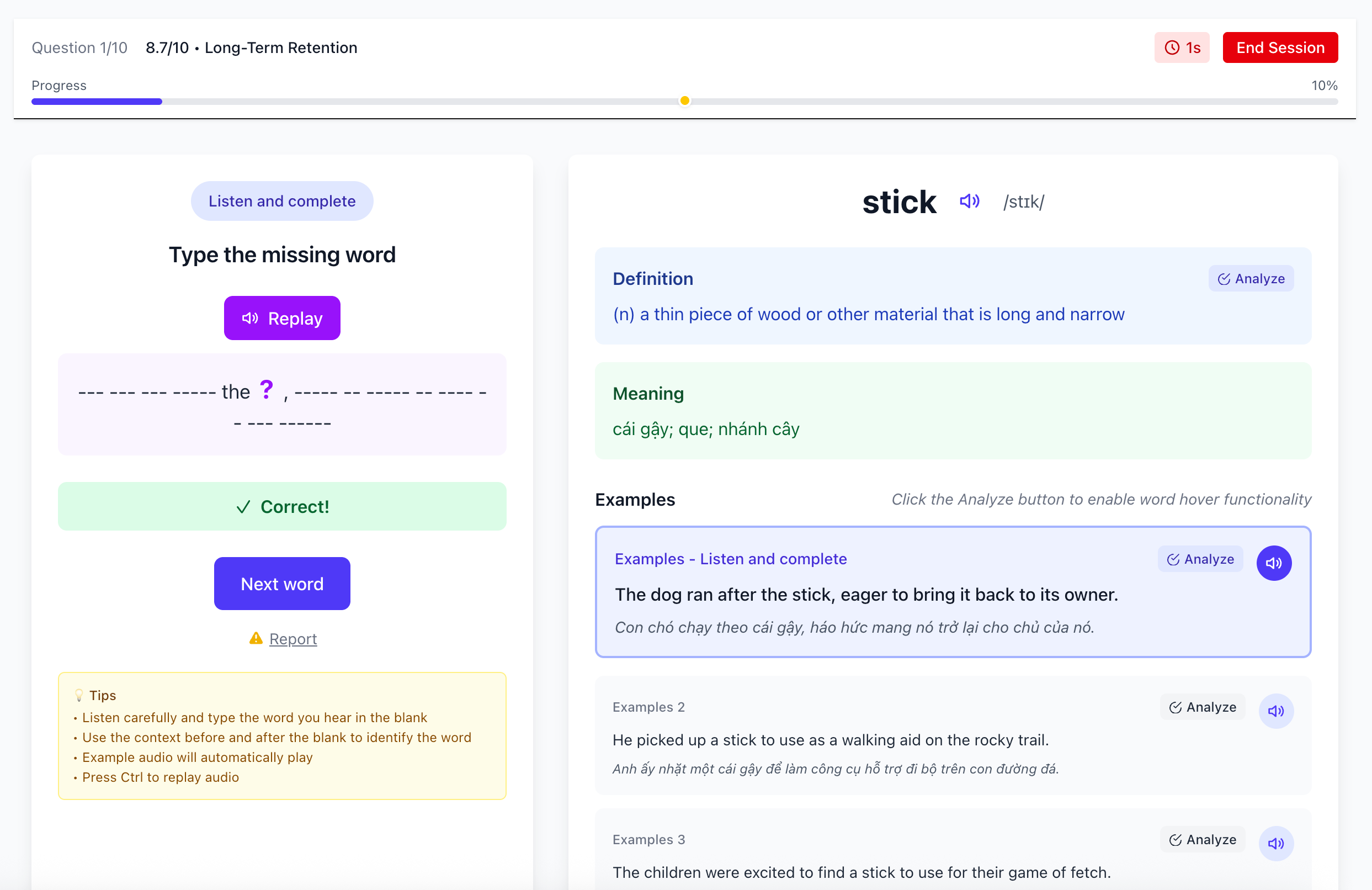This screenshot has width=1372, height=890.
Task: Open the Report link
Action: [x=293, y=639]
